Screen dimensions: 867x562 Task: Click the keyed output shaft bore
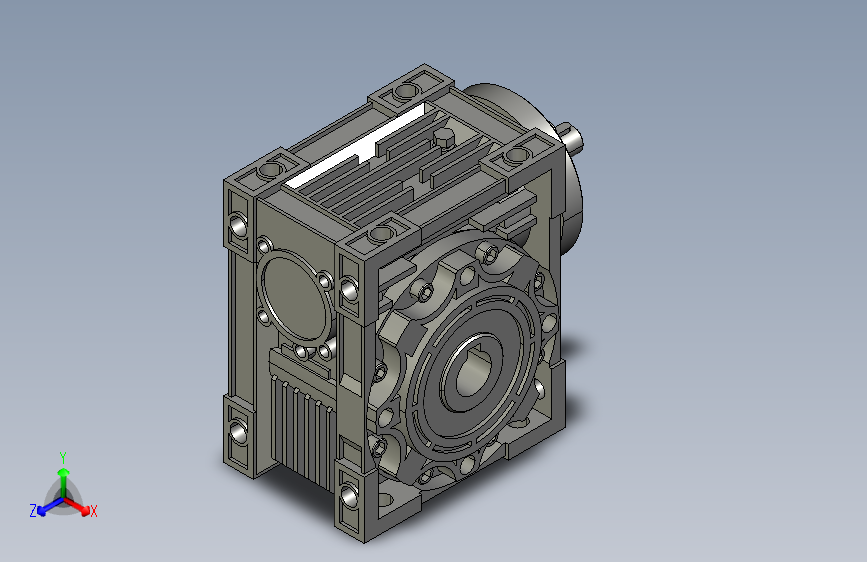[472, 371]
